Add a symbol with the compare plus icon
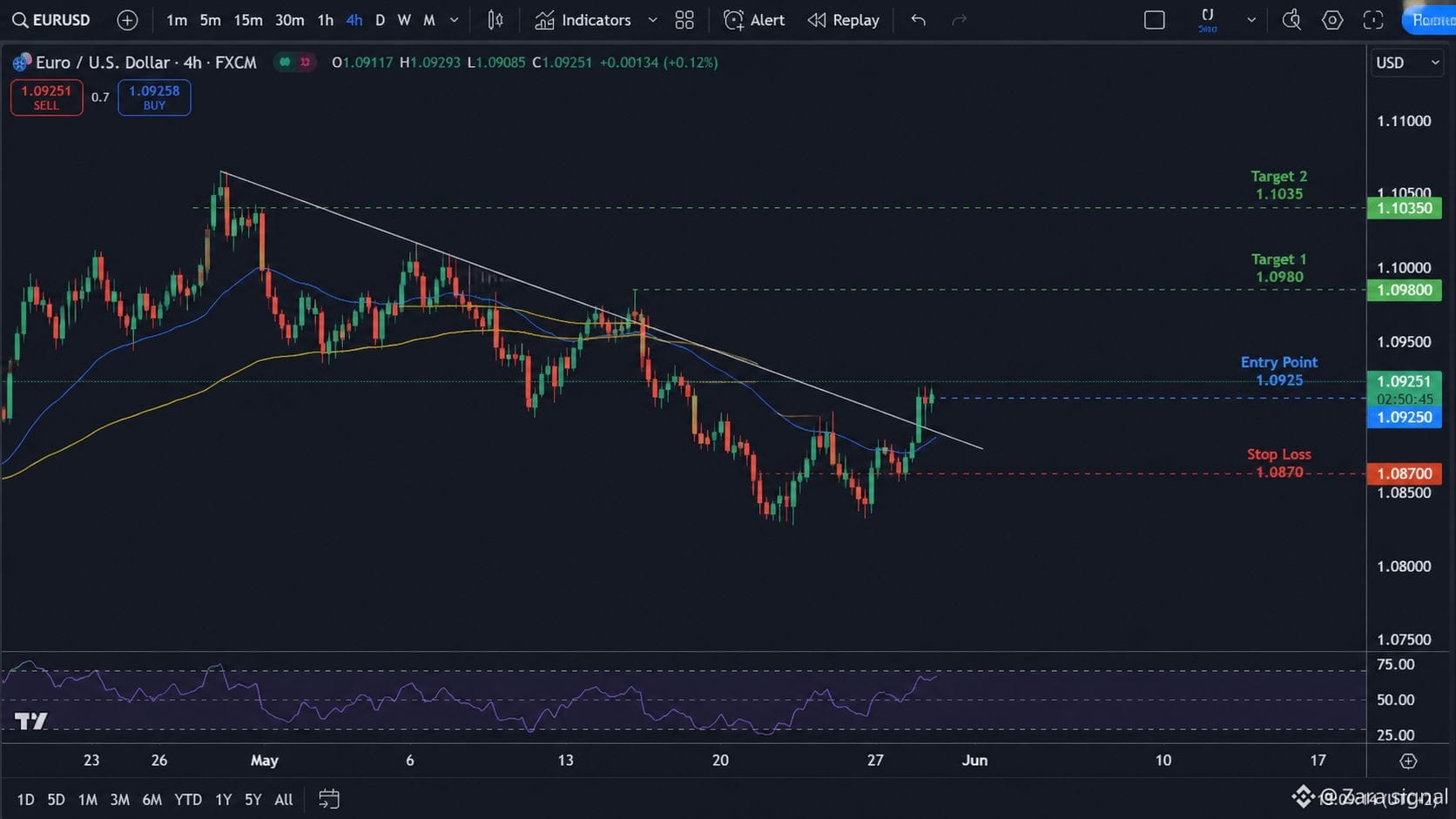 (127, 19)
